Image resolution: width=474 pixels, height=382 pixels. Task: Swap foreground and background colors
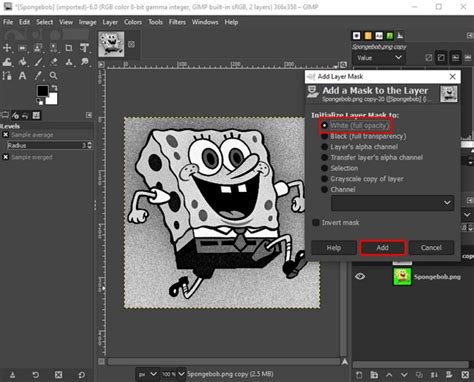[x=54, y=88]
